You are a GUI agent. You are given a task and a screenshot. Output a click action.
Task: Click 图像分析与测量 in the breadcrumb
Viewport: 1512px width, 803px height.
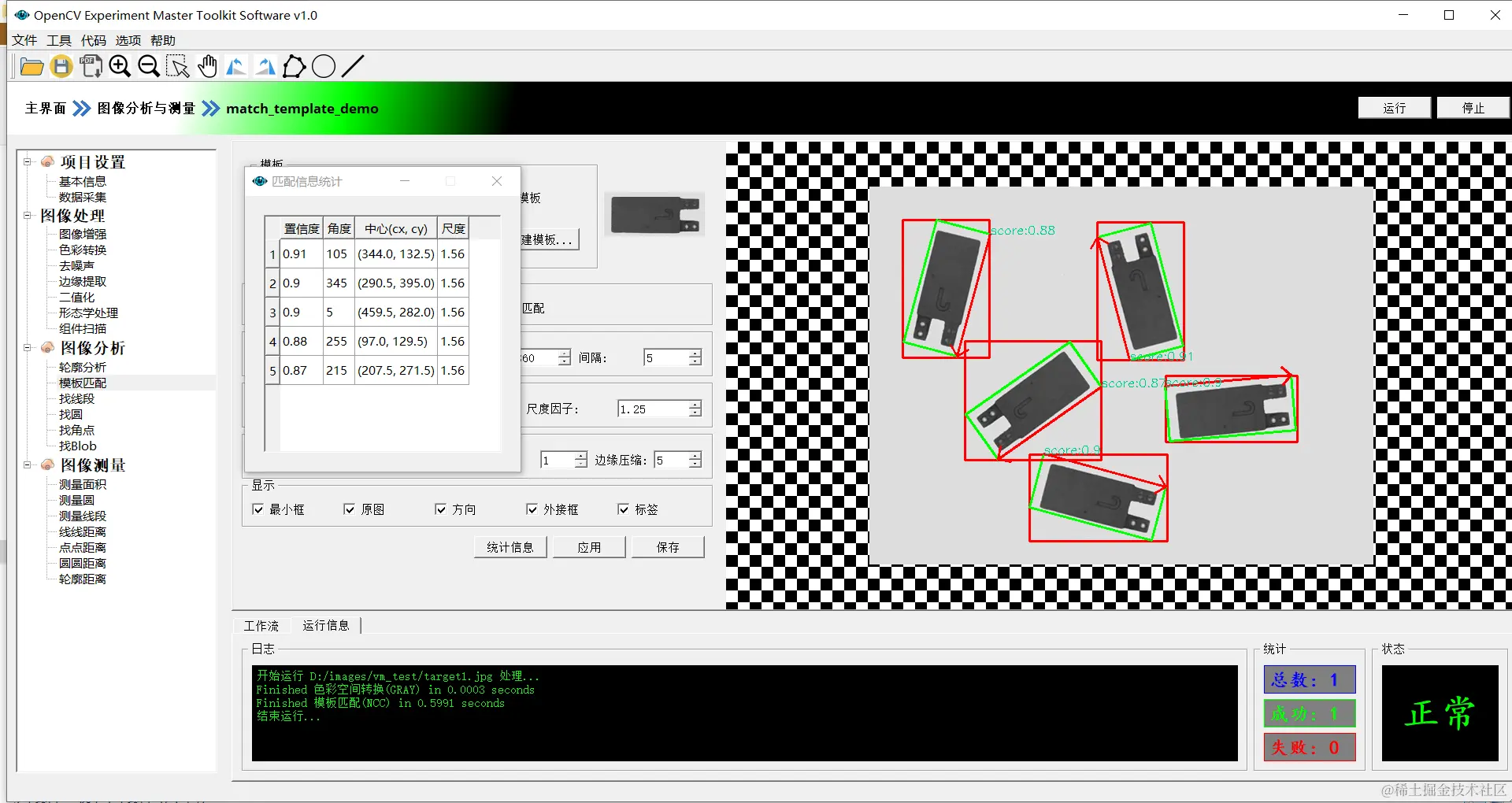(146, 109)
